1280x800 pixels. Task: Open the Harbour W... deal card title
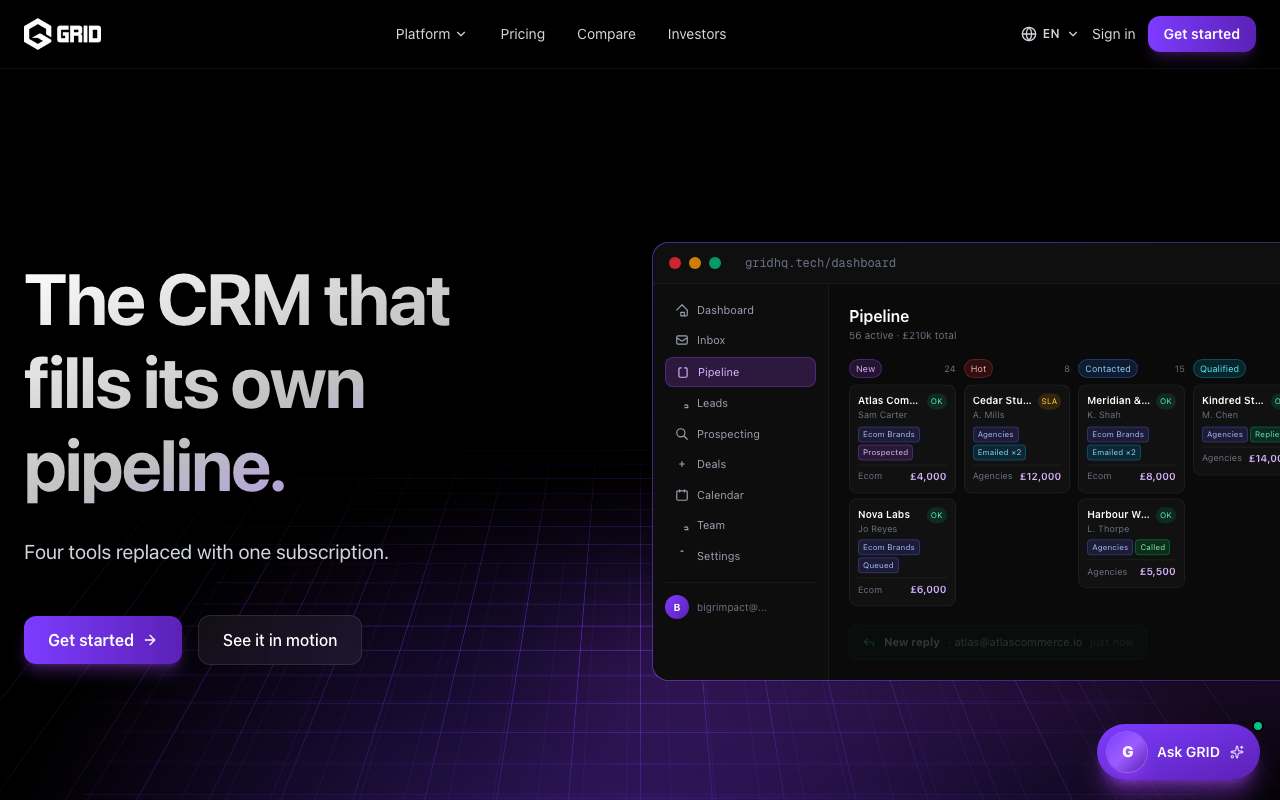tap(1118, 515)
